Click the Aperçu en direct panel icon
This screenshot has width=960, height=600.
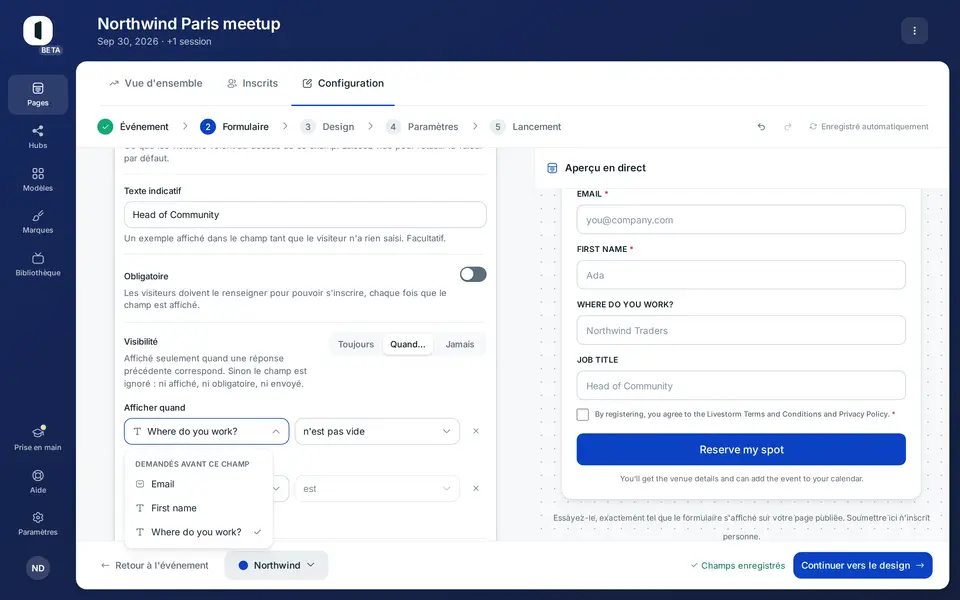click(552, 168)
